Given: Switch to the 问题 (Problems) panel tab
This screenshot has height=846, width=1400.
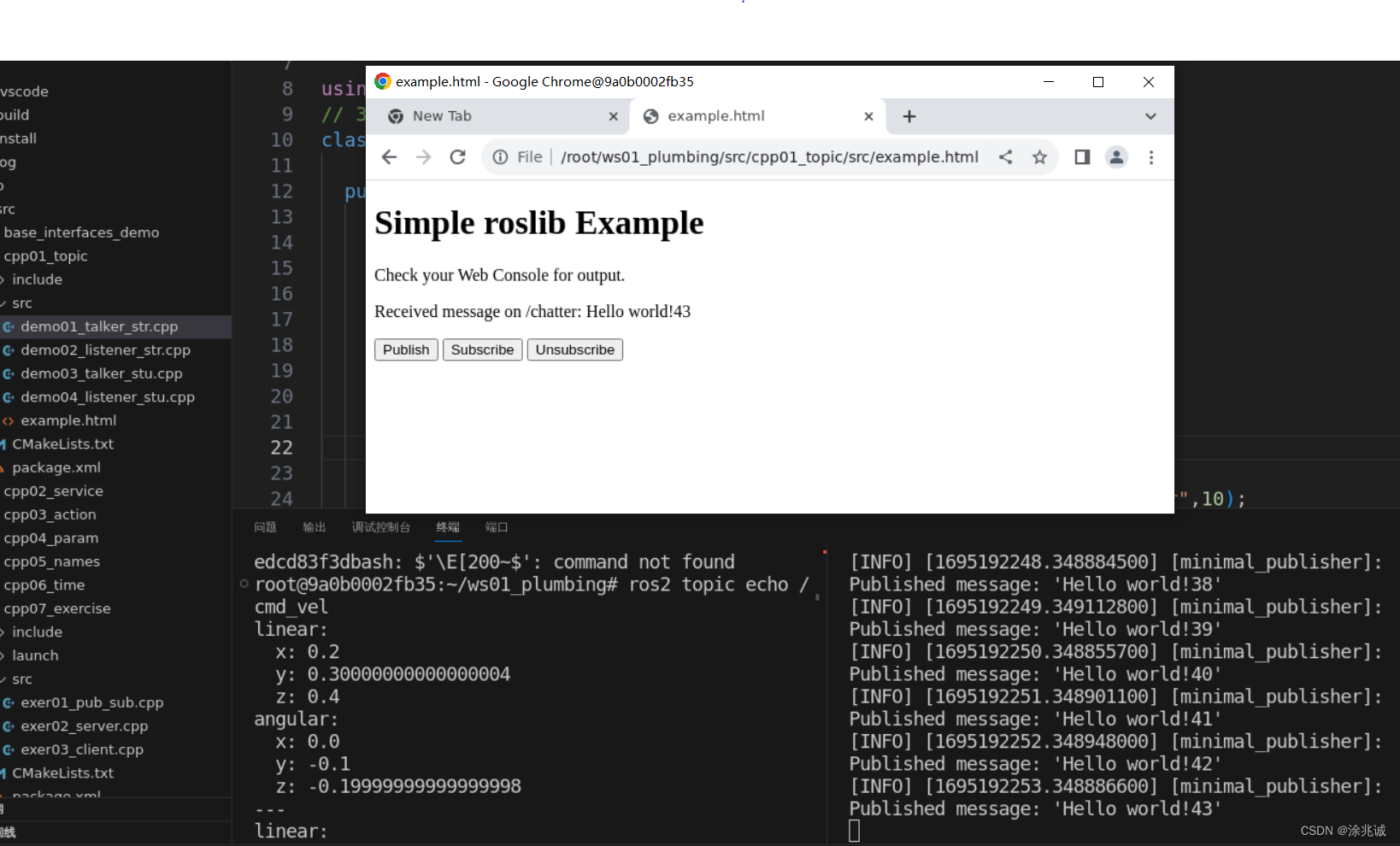Looking at the screenshot, I should [265, 527].
